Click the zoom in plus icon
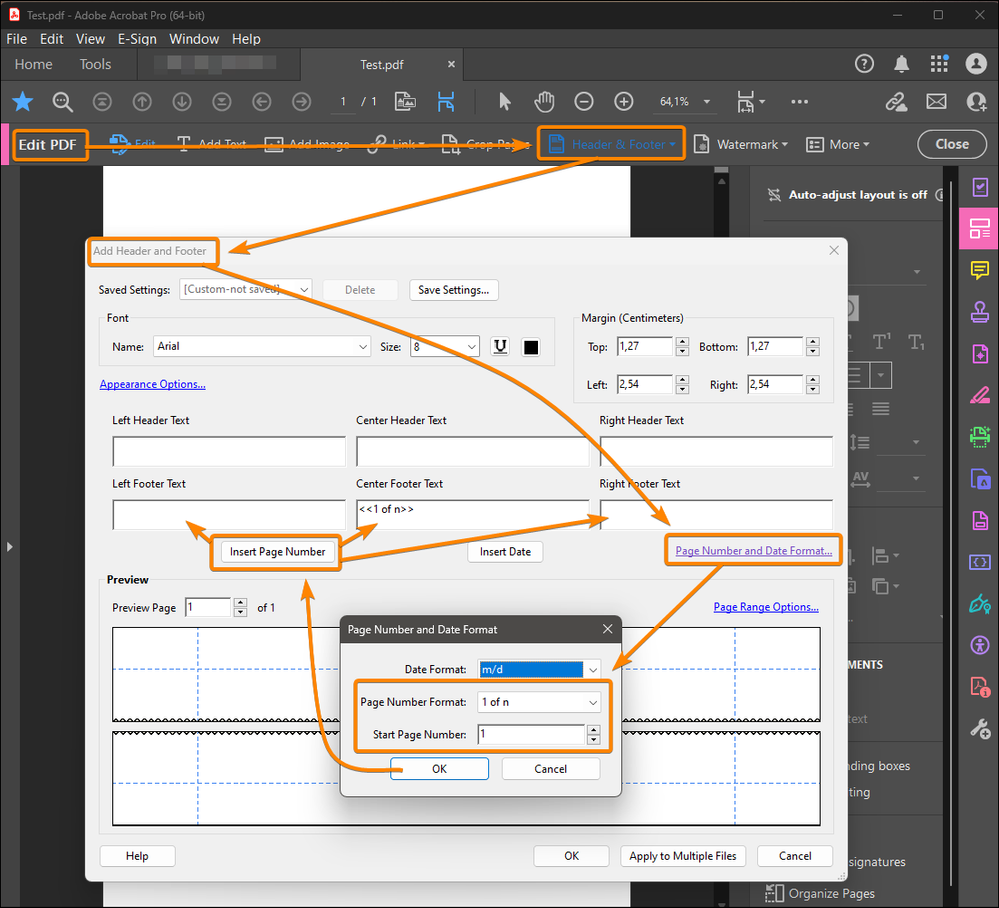 pyautogui.click(x=624, y=101)
